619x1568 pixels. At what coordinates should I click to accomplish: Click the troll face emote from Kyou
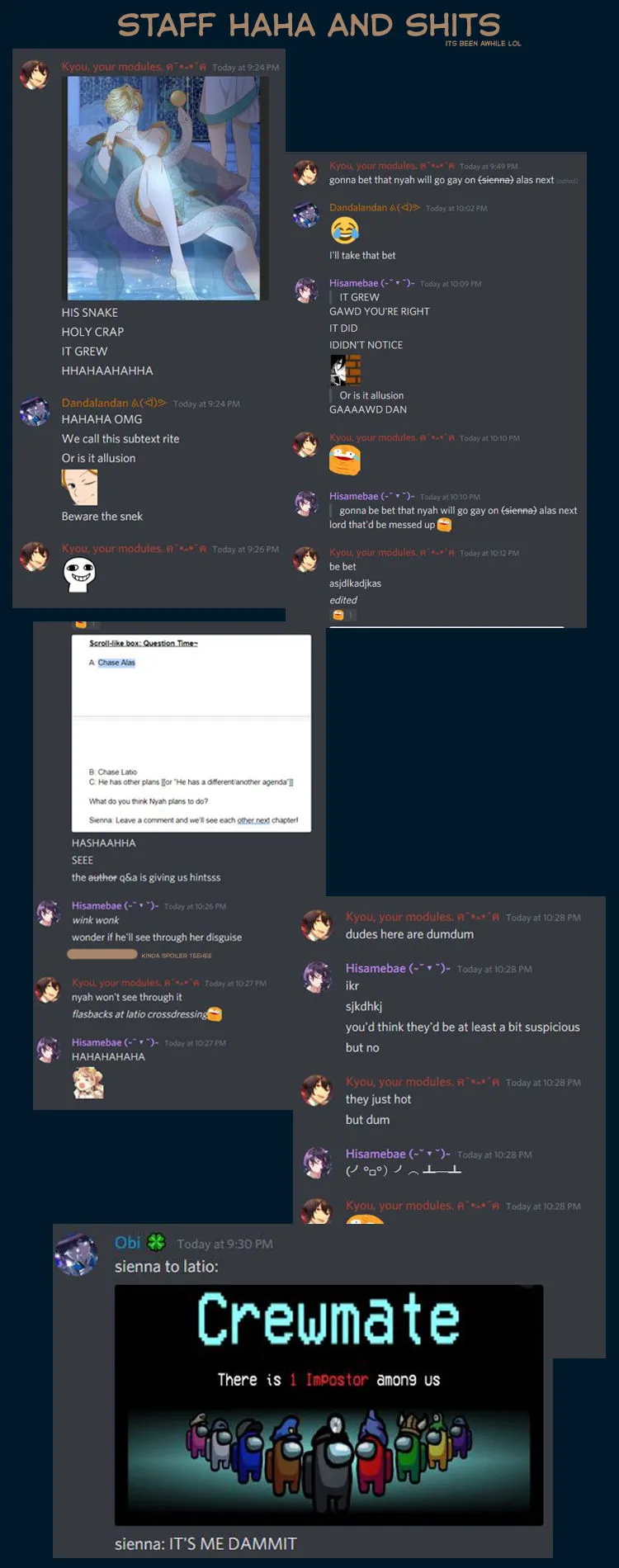79,575
